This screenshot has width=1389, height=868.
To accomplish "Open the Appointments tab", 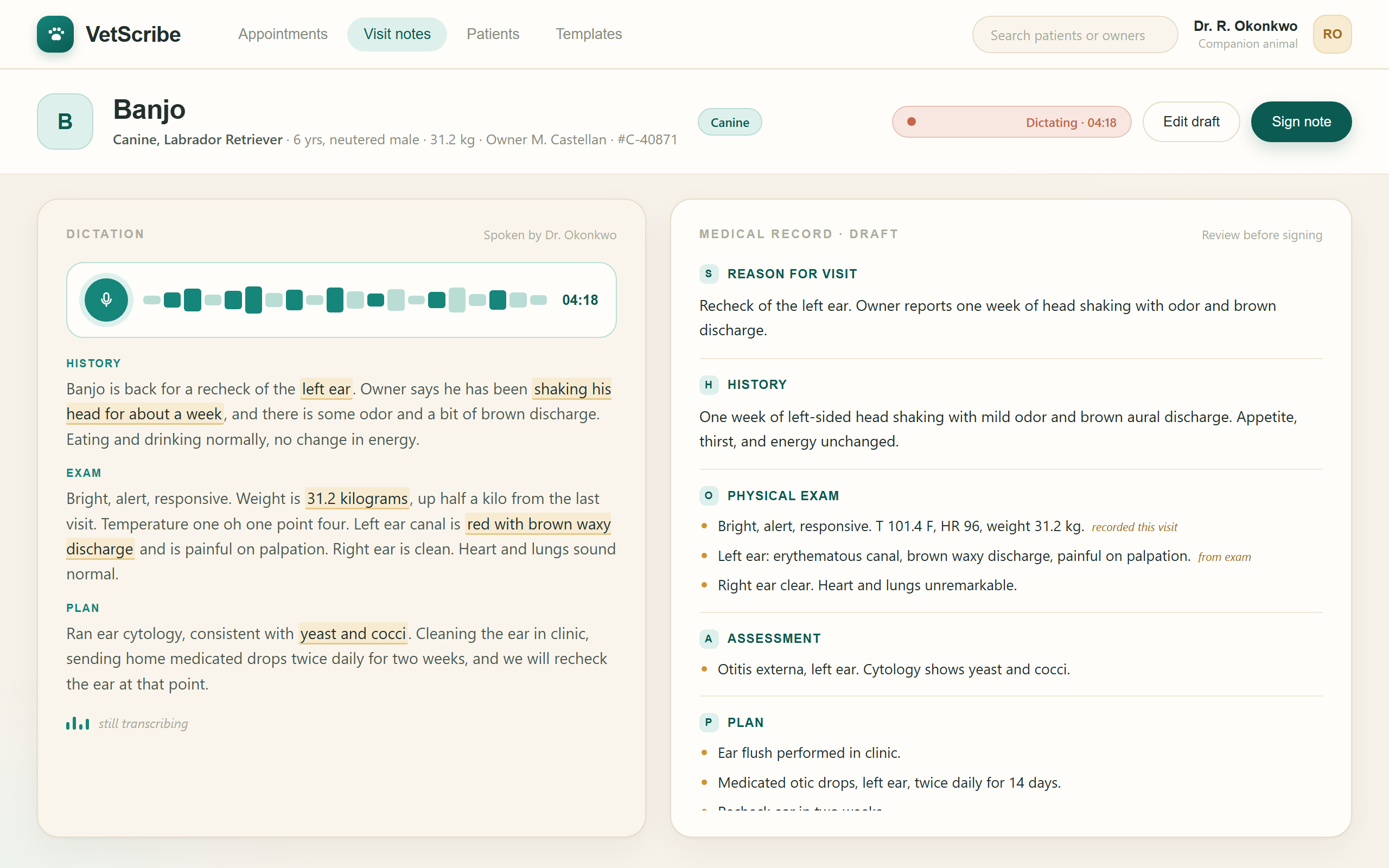I will pyautogui.click(x=283, y=34).
